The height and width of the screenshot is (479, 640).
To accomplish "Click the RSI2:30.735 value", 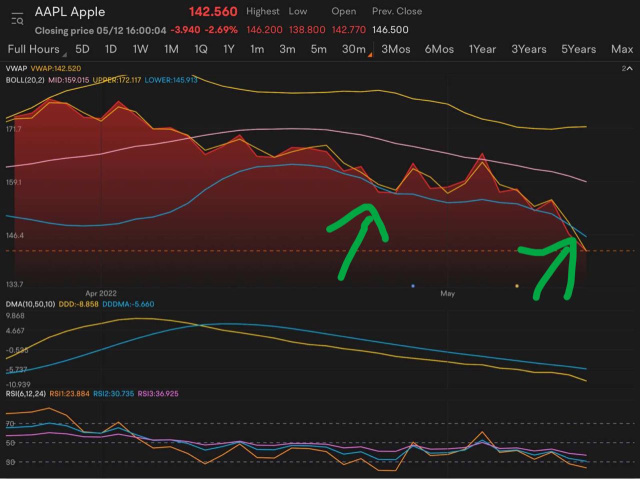I will pos(113,394).
